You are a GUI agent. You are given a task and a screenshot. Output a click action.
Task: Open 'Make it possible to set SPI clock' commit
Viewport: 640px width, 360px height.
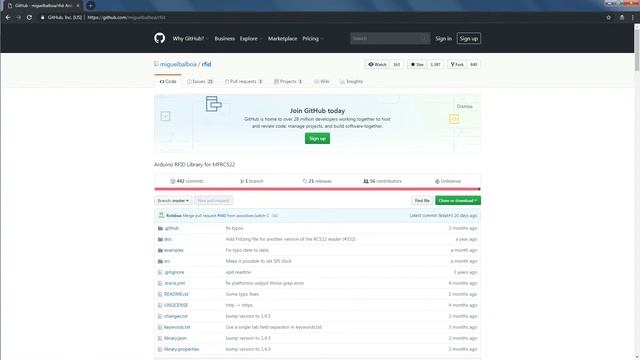258,261
